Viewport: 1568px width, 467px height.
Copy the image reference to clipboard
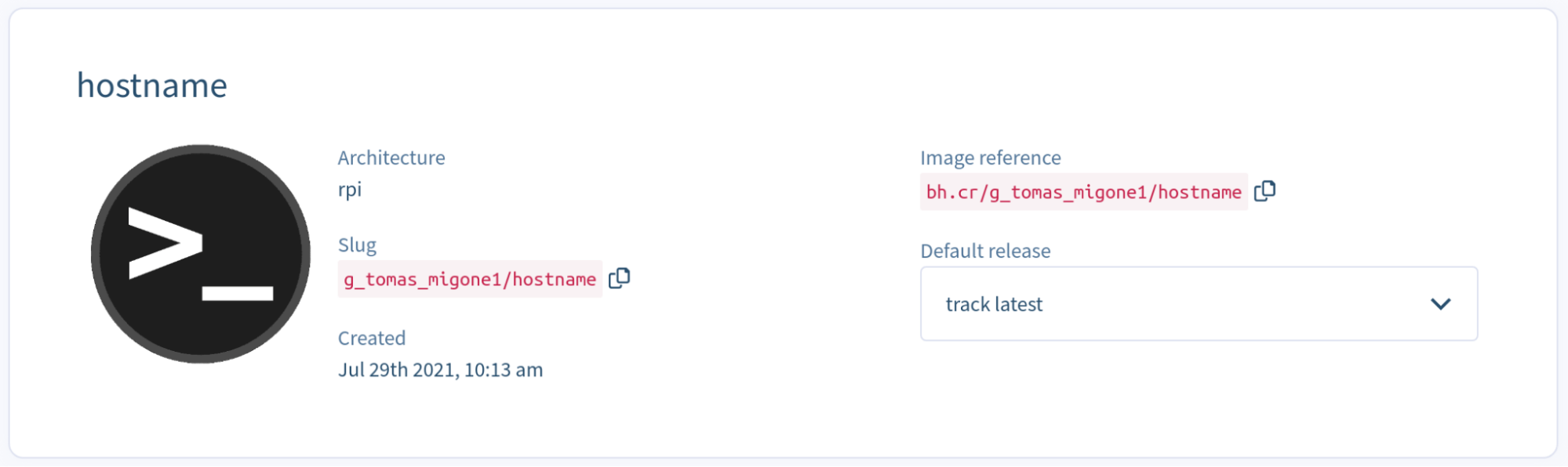pos(1264,191)
